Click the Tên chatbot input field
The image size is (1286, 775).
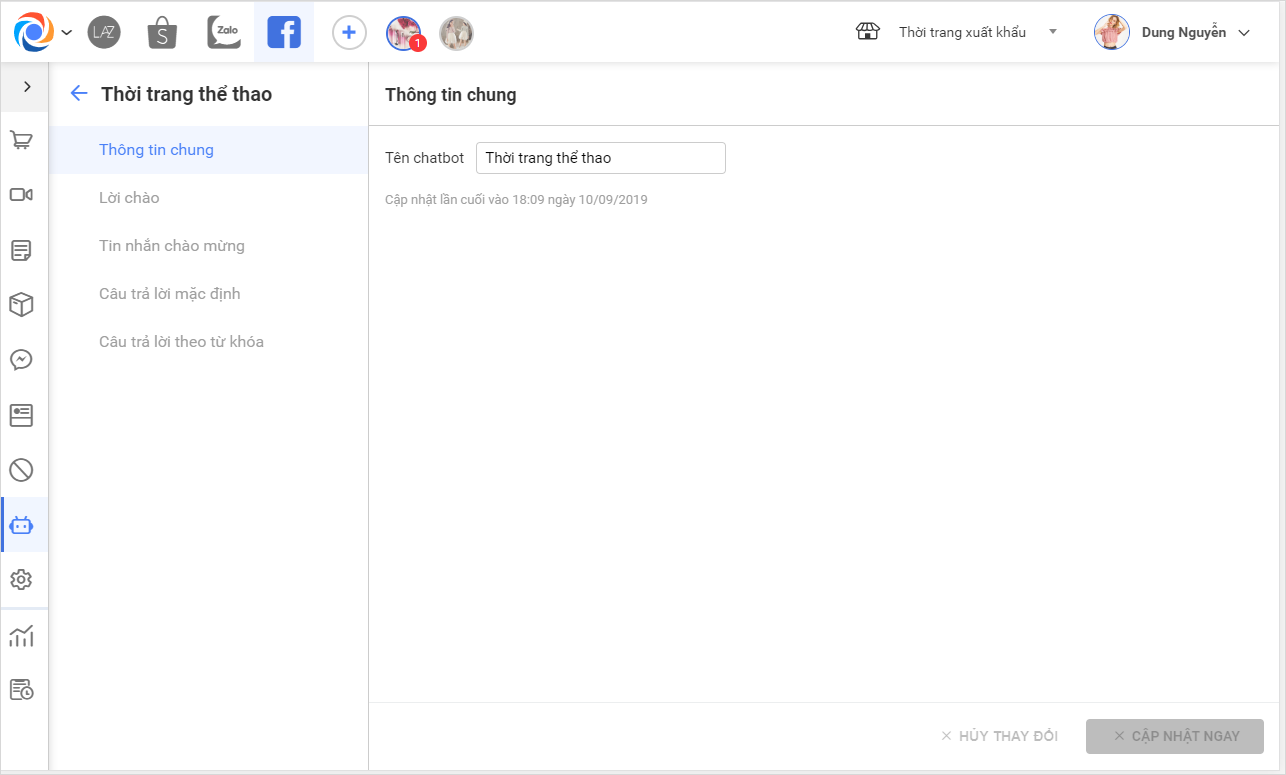[600, 158]
